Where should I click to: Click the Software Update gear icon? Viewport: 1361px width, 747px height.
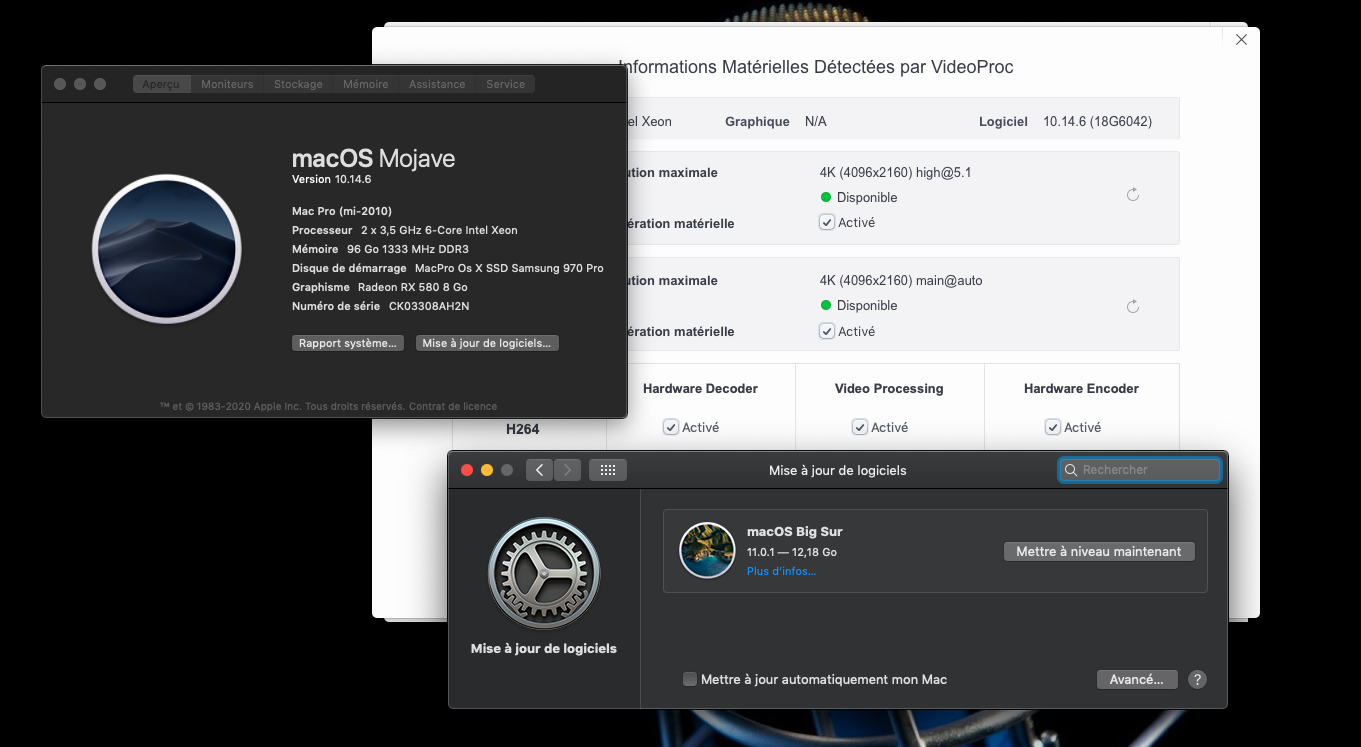tap(544, 574)
